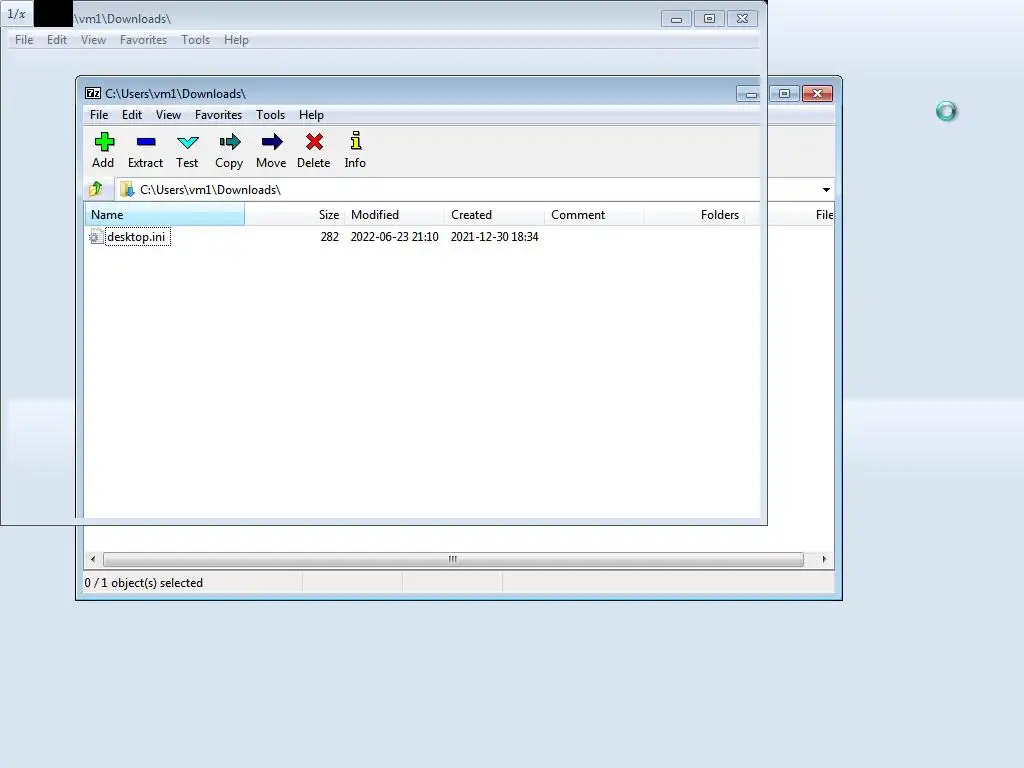Sort by the Folders column header

pos(695,215)
